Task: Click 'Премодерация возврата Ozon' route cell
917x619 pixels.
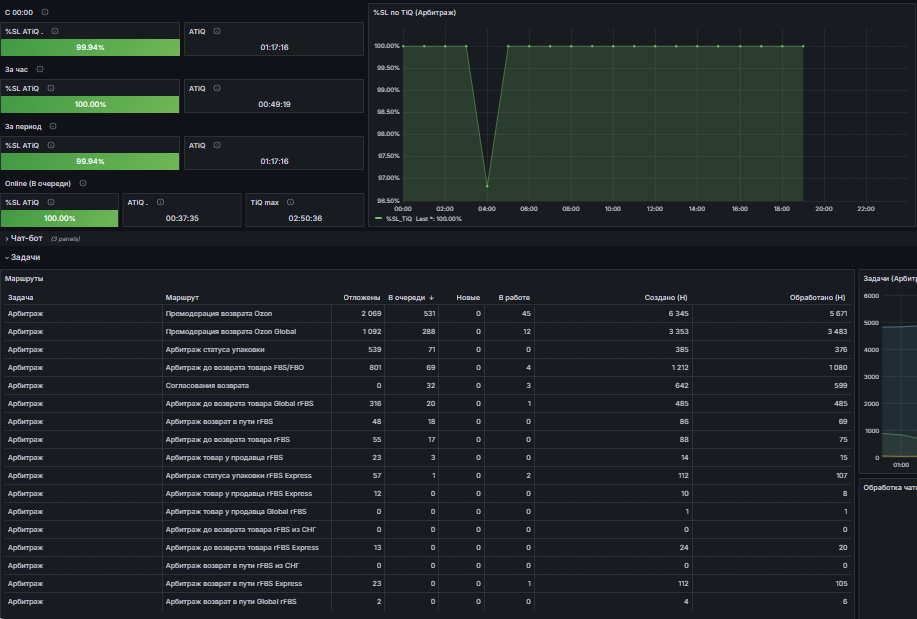Action: (x=219, y=314)
